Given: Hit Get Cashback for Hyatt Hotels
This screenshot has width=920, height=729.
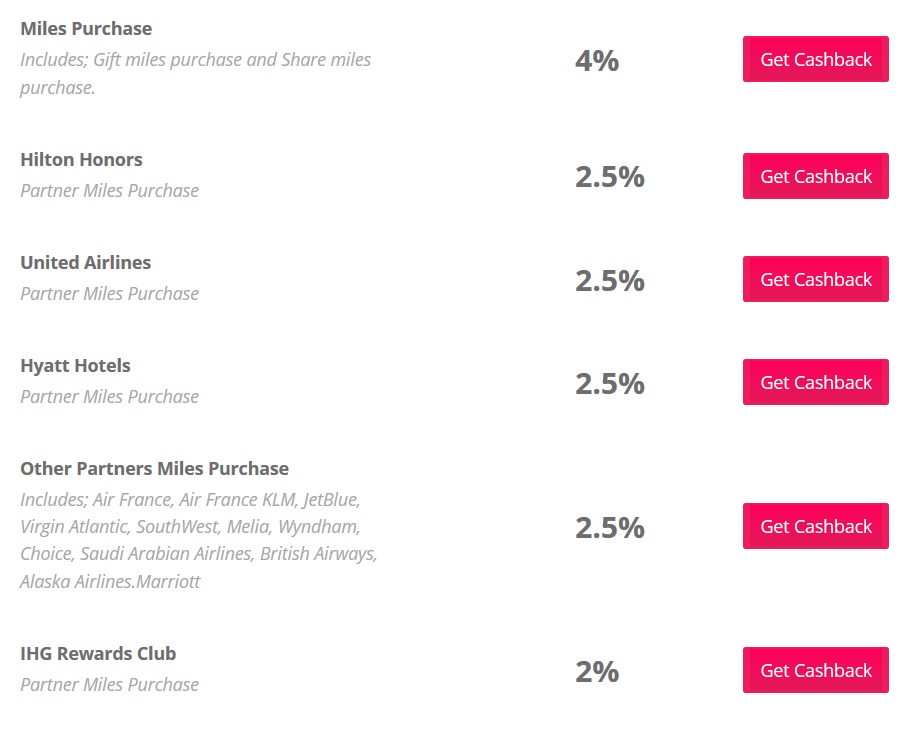Looking at the screenshot, I should [815, 382].
